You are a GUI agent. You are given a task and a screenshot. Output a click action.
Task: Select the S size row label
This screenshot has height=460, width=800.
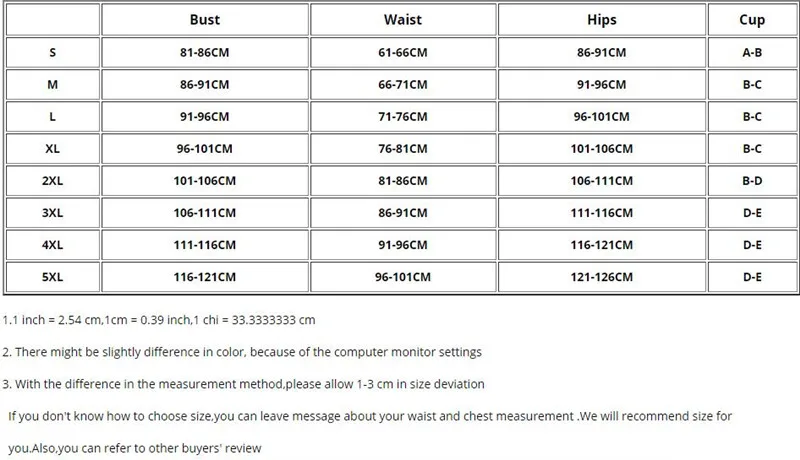point(52,53)
